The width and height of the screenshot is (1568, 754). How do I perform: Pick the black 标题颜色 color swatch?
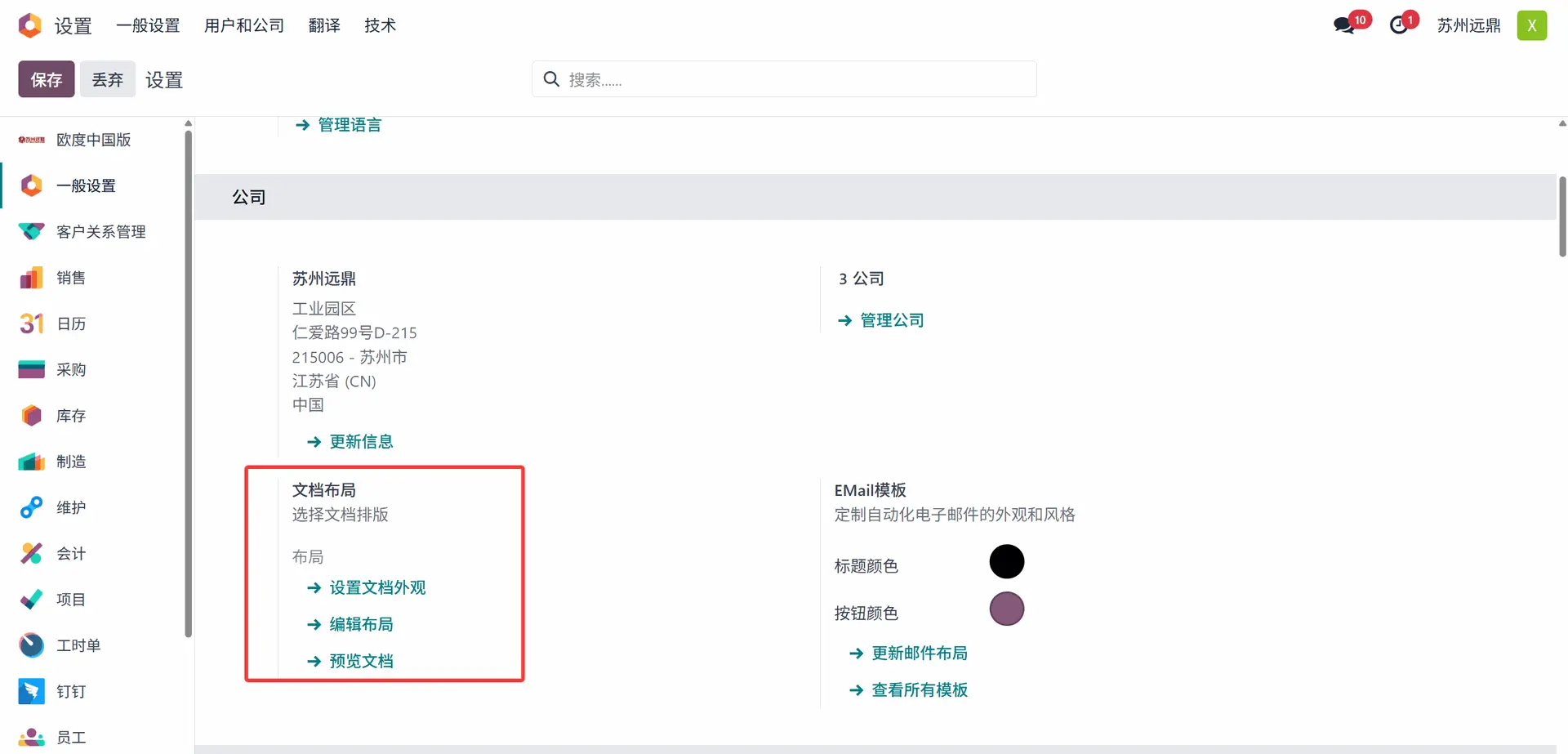1006,562
